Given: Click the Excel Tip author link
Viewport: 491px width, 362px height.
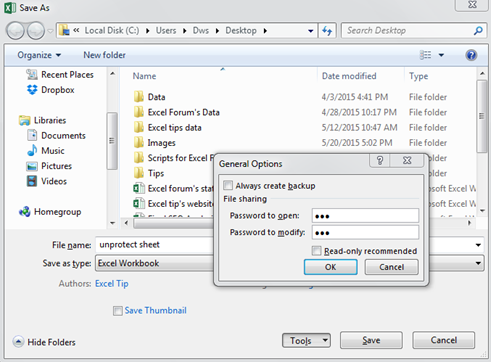Looking at the screenshot, I should 112,284.
